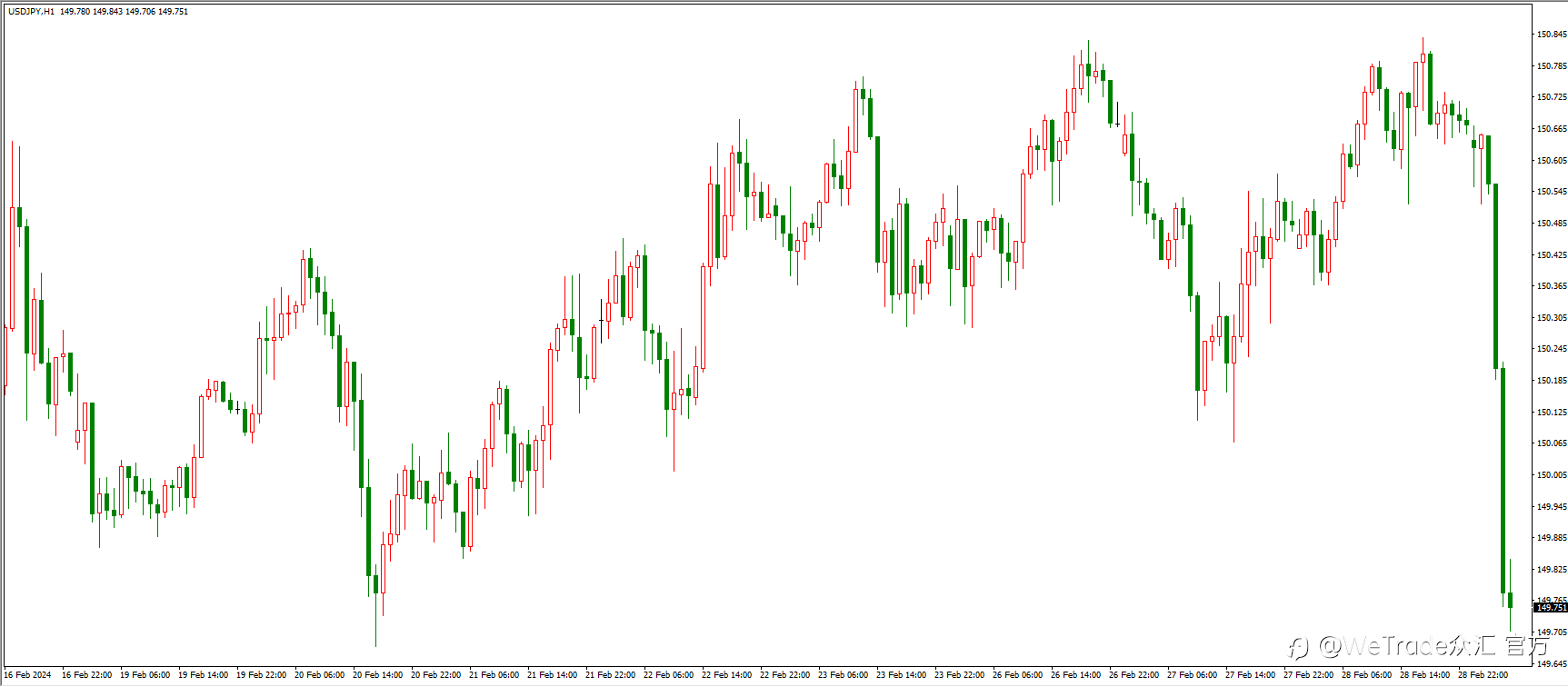Click the 28 Feb 06:00 time label

[1367, 675]
